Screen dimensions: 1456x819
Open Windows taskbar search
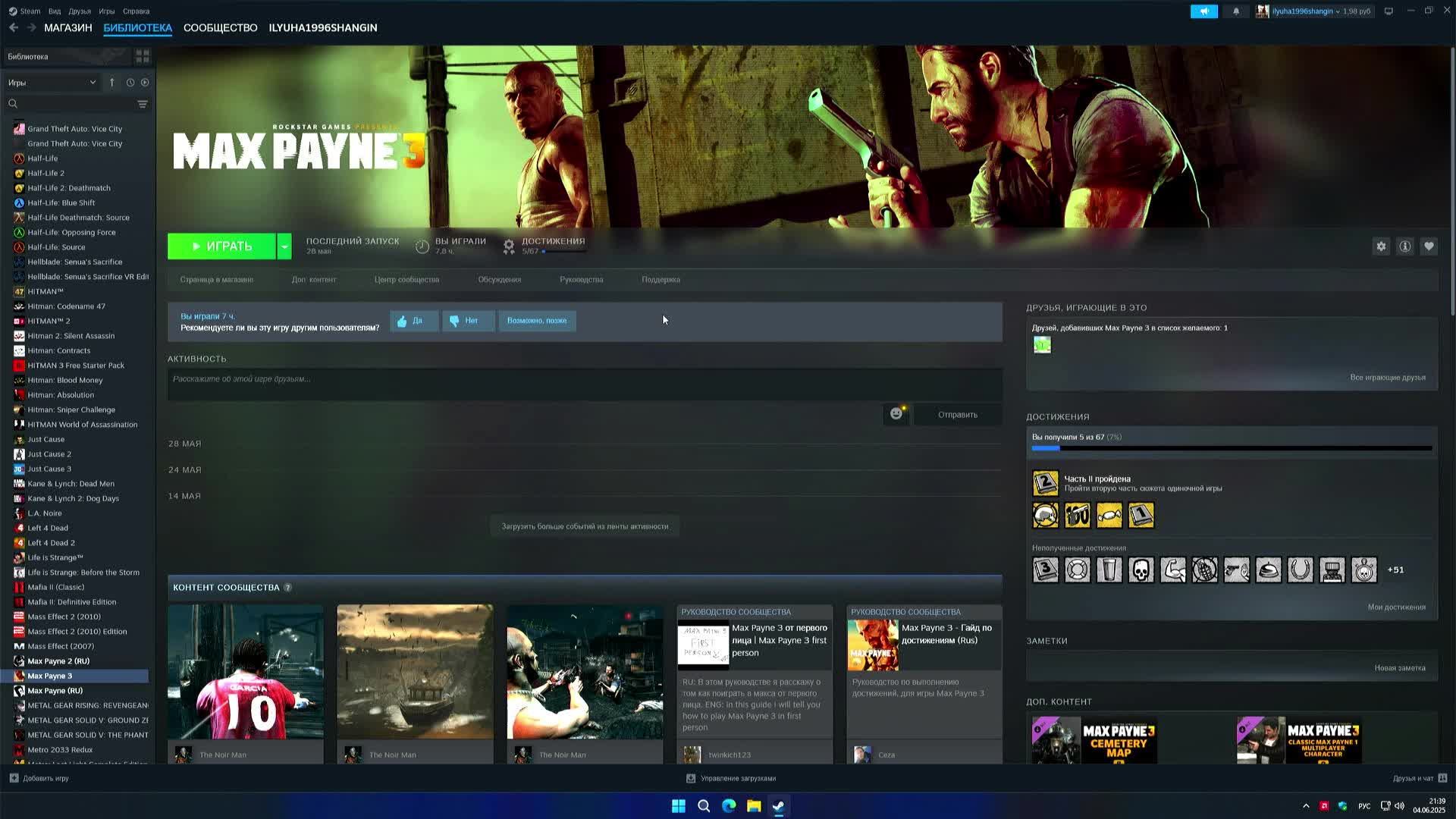pyautogui.click(x=704, y=805)
